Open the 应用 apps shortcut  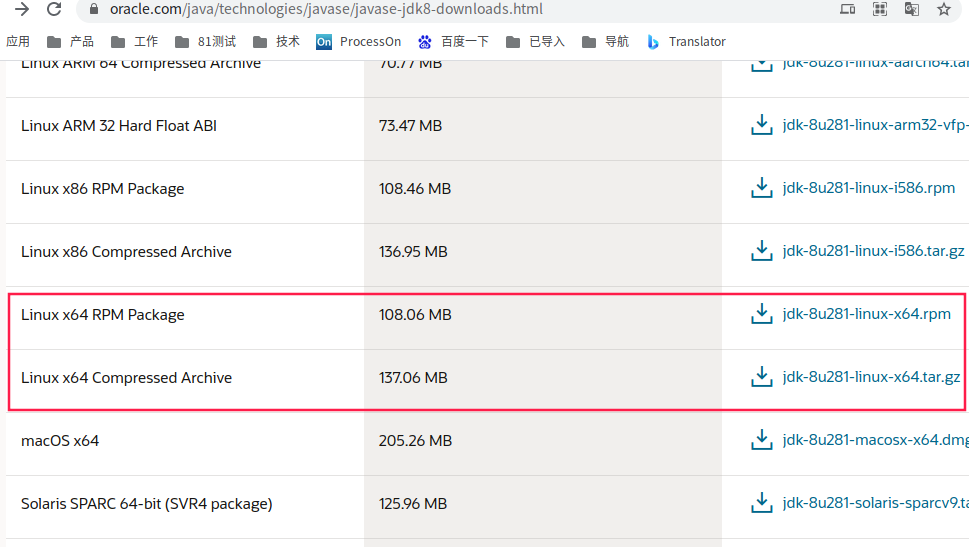coord(18,41)
